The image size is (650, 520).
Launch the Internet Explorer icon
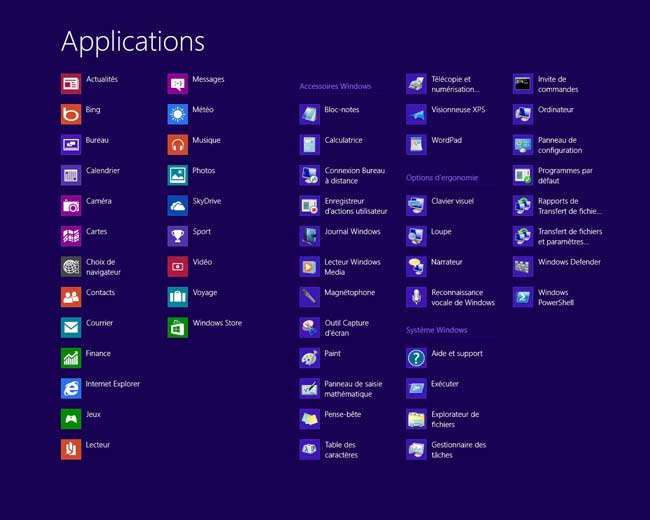coord(71,388)
